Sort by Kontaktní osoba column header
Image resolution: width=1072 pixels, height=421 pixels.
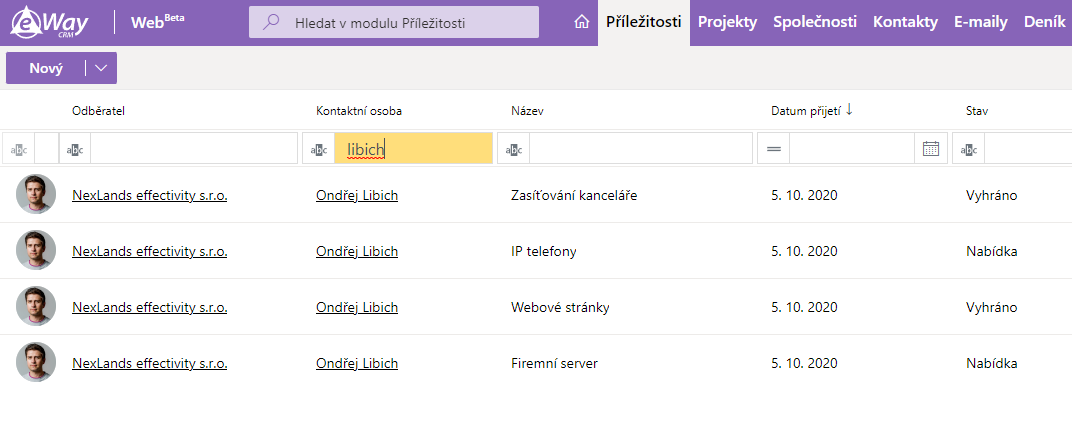[358, 111]
